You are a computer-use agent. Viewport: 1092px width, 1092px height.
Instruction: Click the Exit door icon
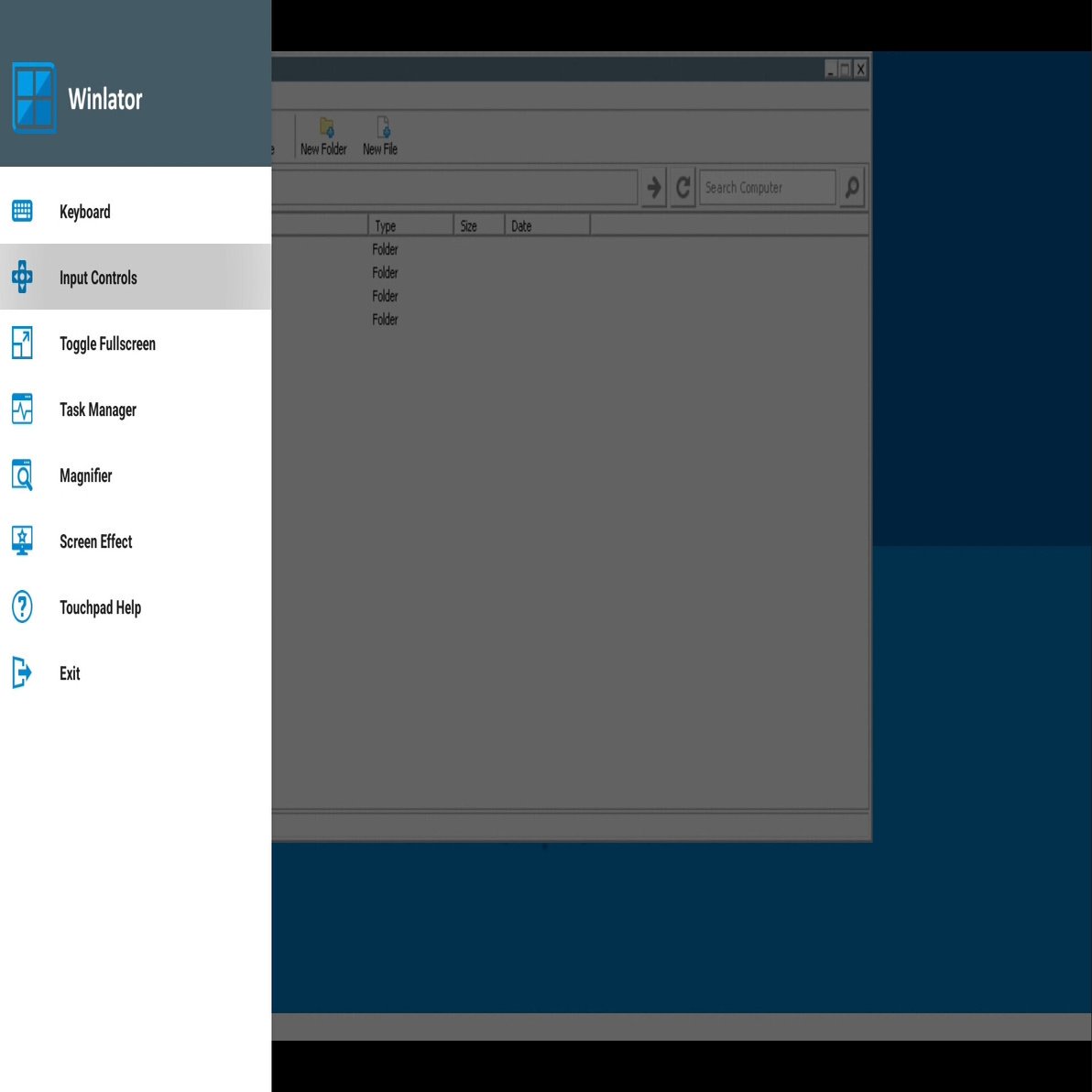22,672
